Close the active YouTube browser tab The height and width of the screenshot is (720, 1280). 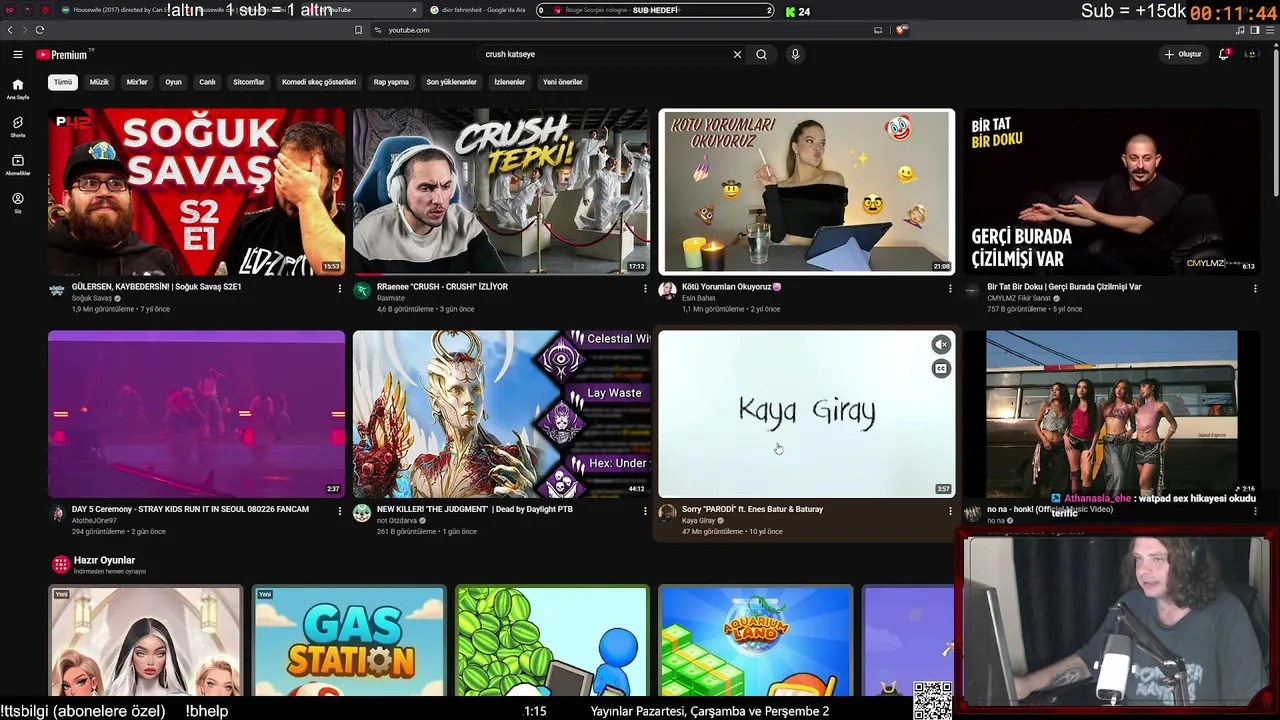[414, 10]
